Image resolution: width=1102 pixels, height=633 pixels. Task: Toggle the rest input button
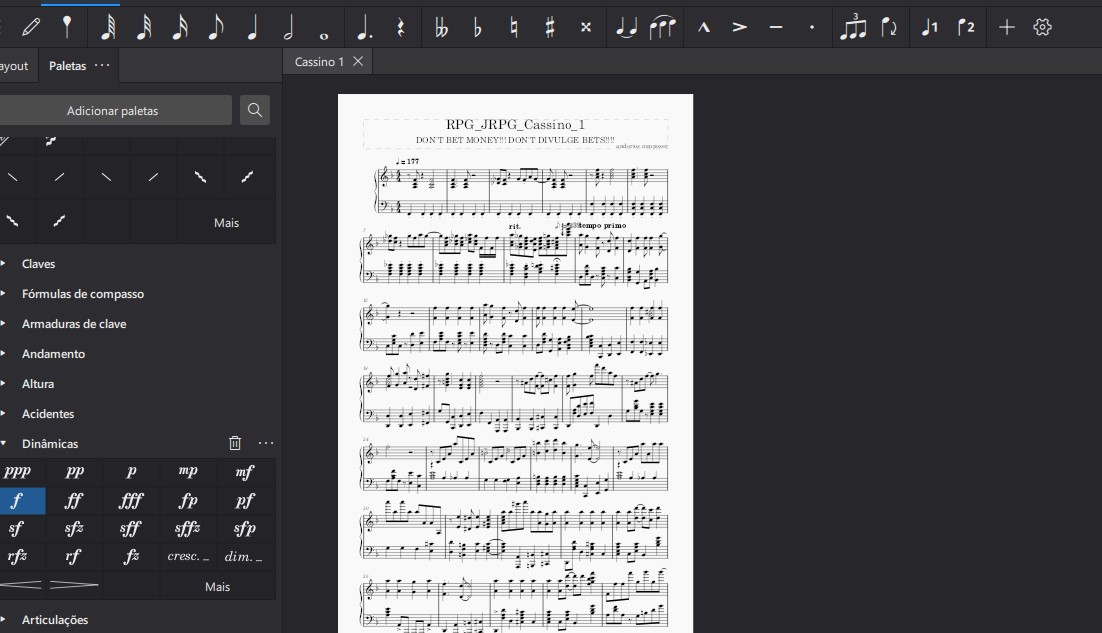click(401, 27)
